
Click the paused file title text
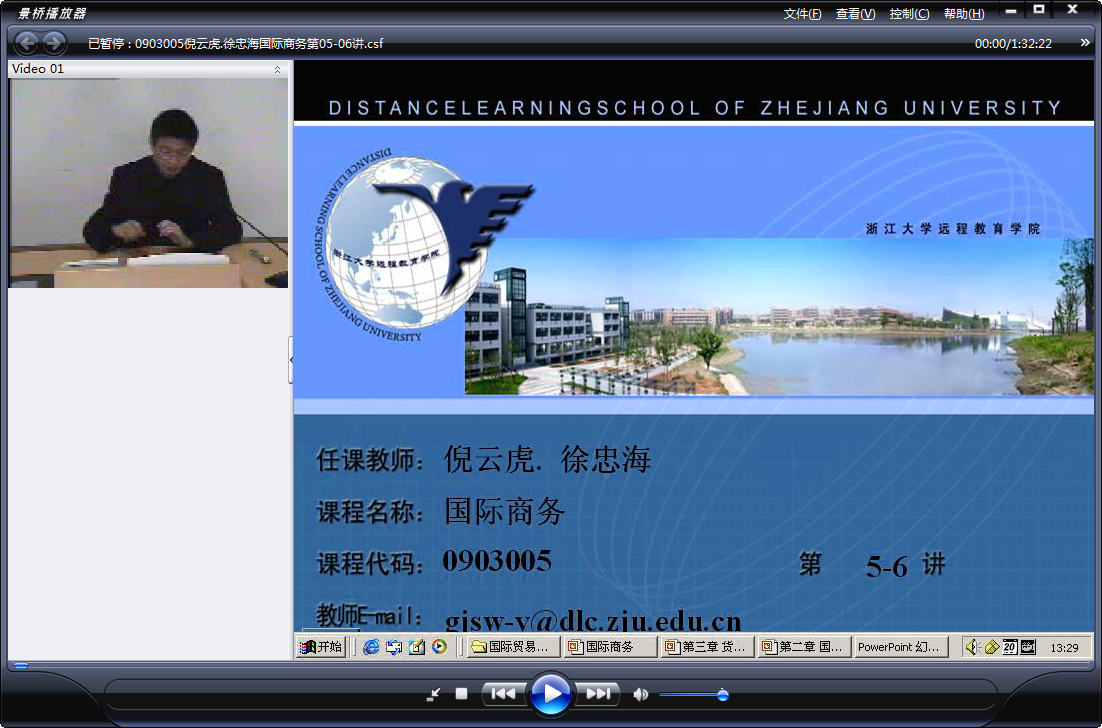pos(235,44)
